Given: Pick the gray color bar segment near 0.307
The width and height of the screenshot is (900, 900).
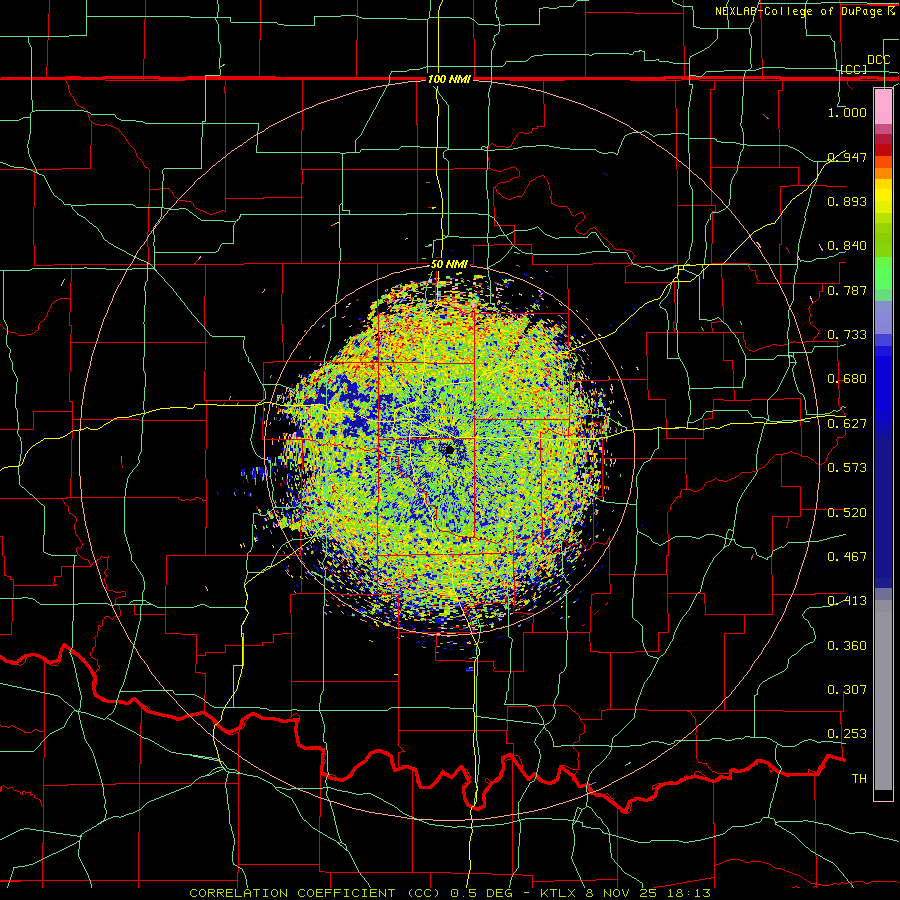Looking at the screenshot, I should [883, 695].
